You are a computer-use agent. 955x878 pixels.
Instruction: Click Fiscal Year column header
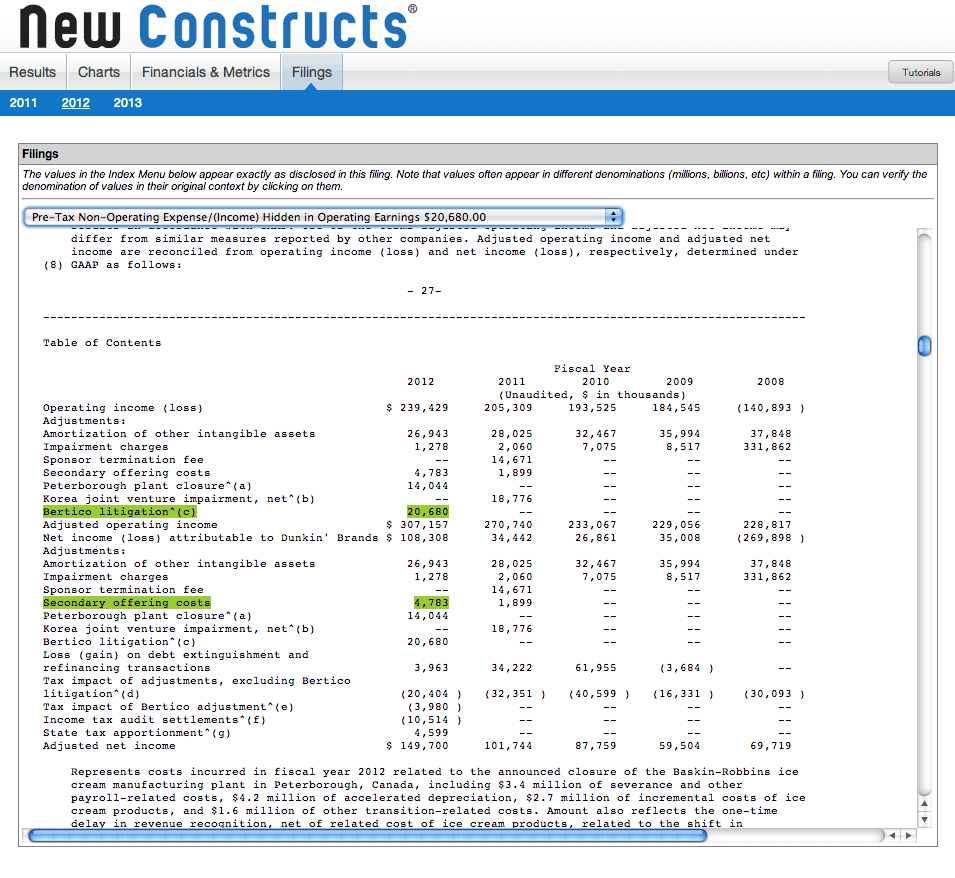[592, 369]
